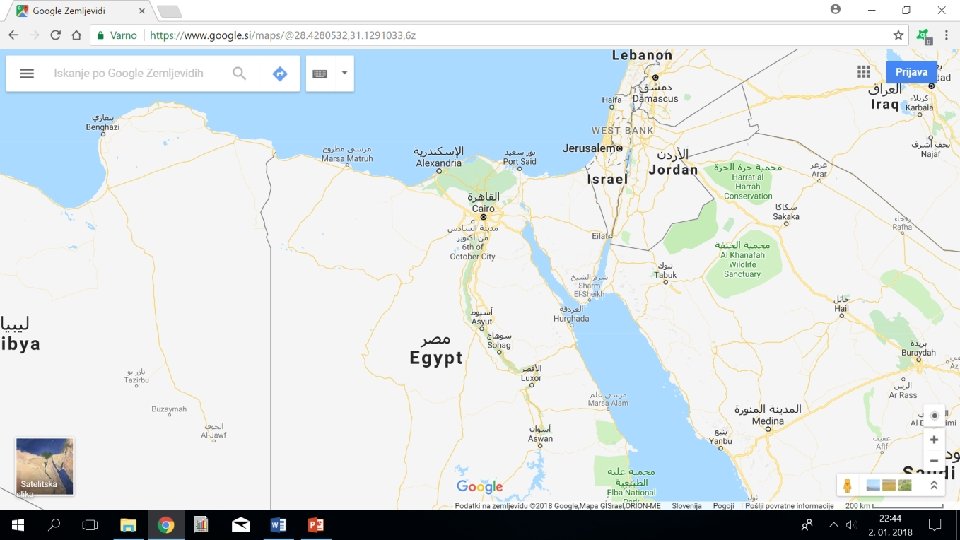Screen dimensions: 960x540
Task: Select the Google Zemljevidi tab
Action: [x=80, y=11]
